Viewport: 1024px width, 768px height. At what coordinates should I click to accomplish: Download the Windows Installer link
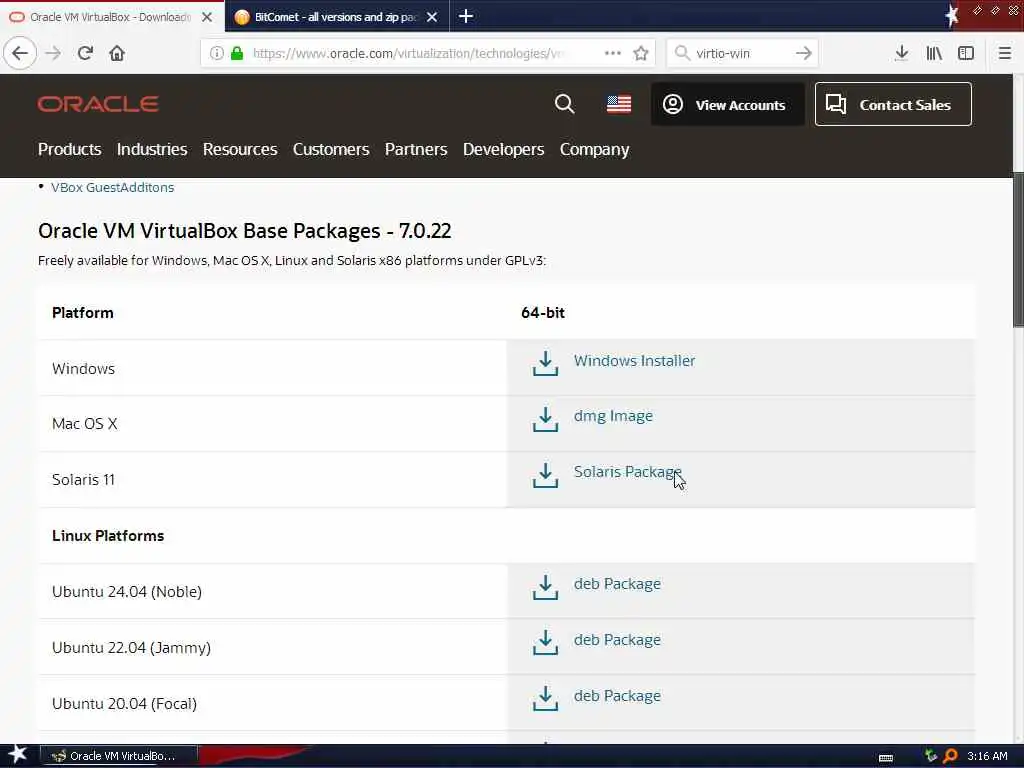point(634,360)
